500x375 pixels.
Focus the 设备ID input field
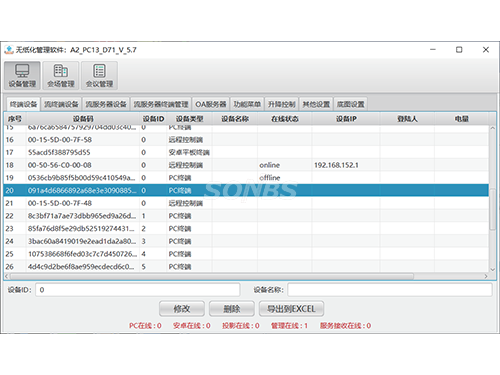pyautogui.click(x=138, y=290)
